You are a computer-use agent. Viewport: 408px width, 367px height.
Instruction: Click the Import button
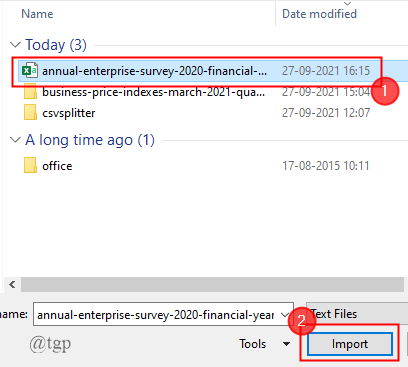(x=350, y=344)
